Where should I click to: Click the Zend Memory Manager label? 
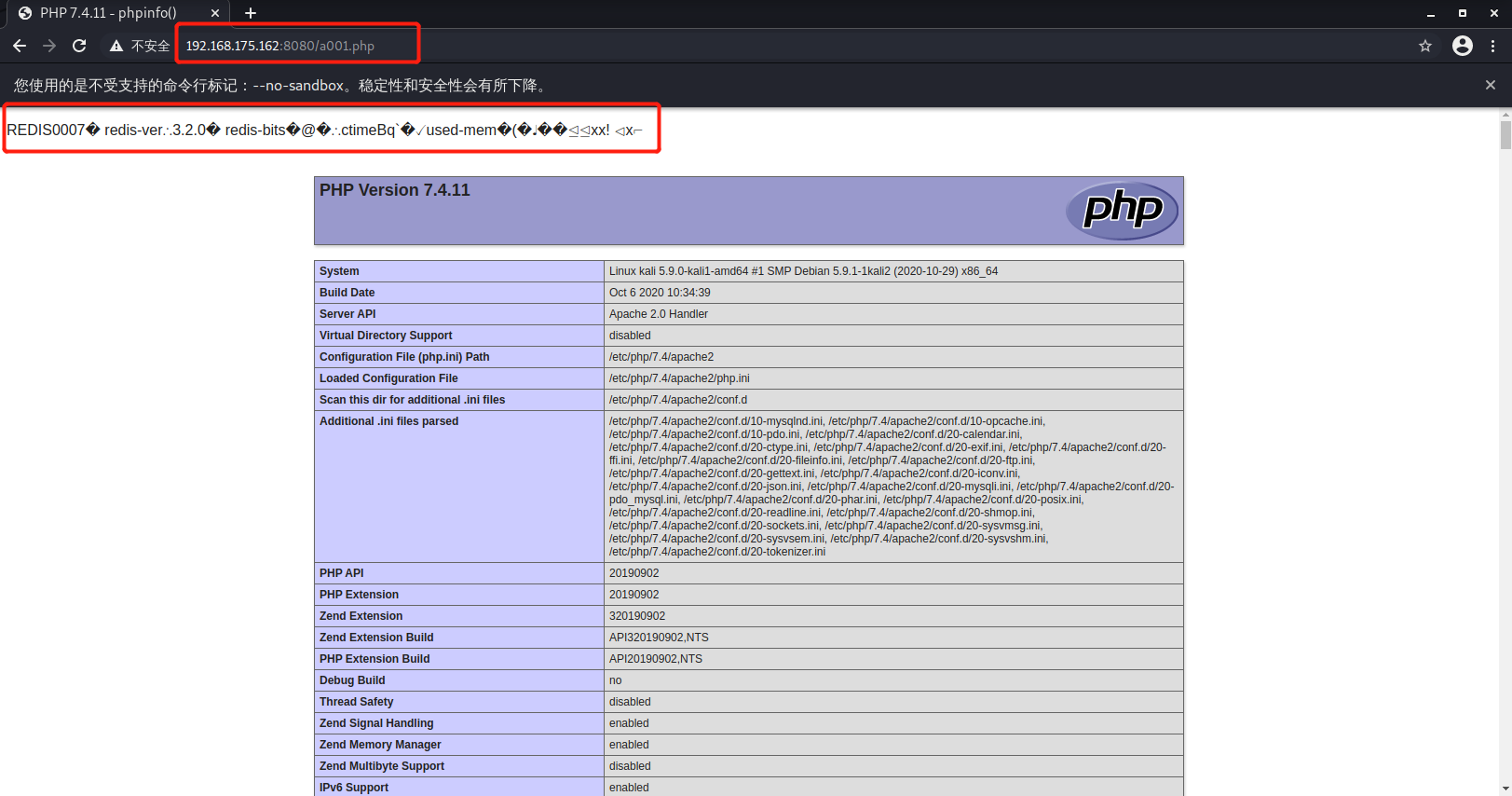click(380, 745)
